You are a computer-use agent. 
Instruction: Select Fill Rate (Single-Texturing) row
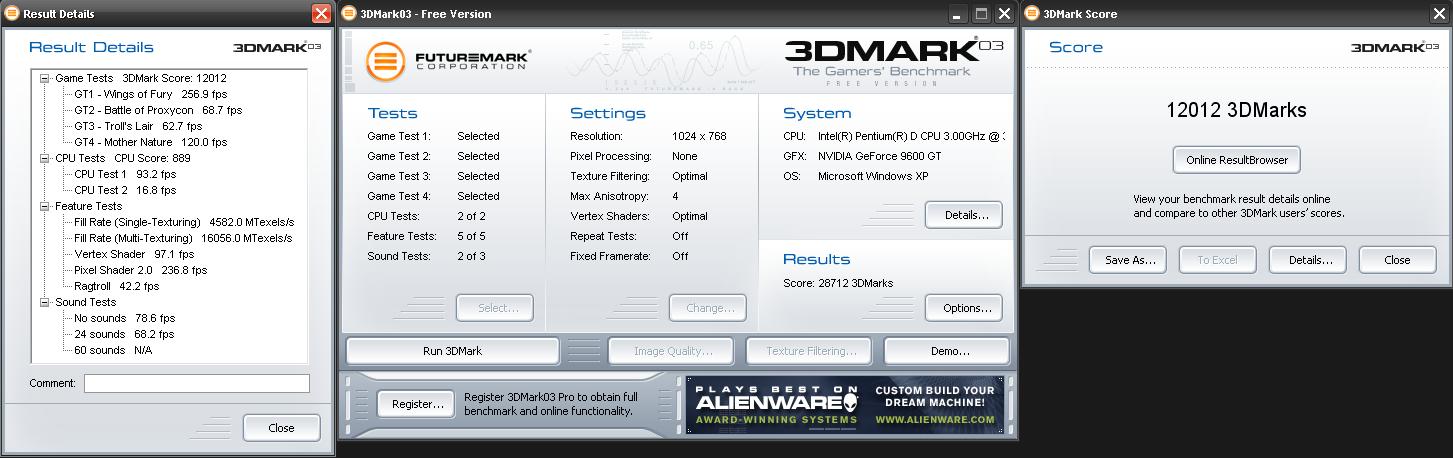pos(184,222)
